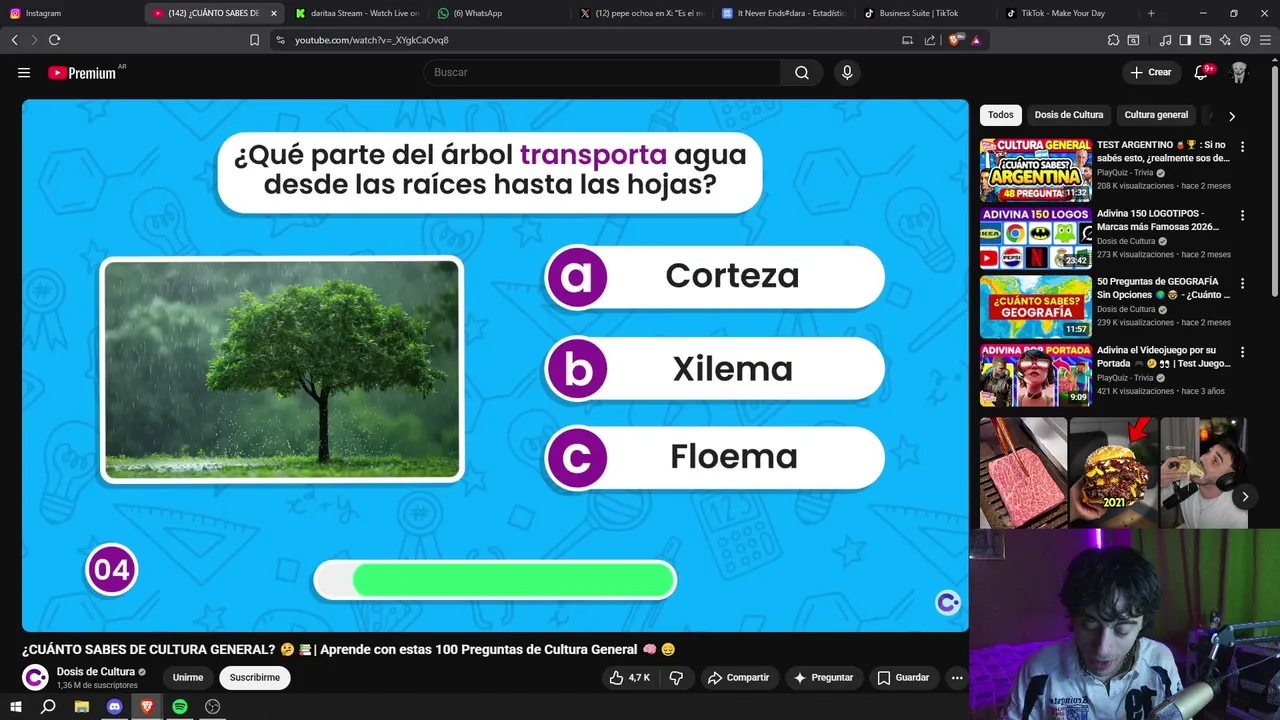Like the video with thumbs up

click(629, 678)
